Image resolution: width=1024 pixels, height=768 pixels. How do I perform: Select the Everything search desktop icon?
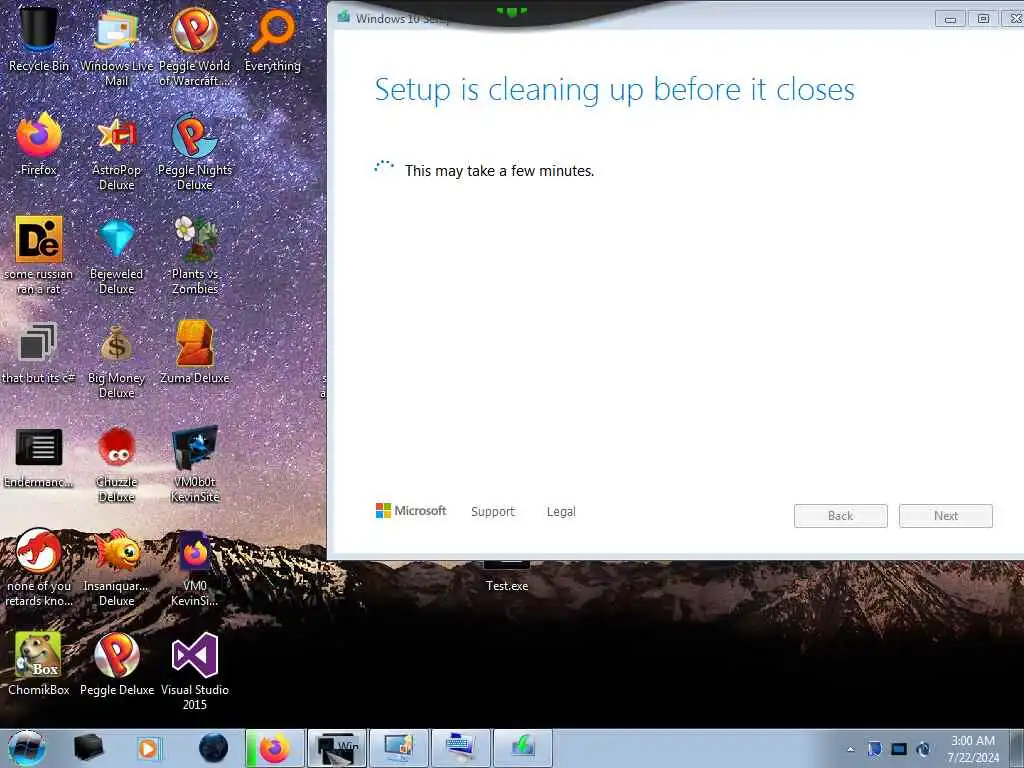coord(272,38)
